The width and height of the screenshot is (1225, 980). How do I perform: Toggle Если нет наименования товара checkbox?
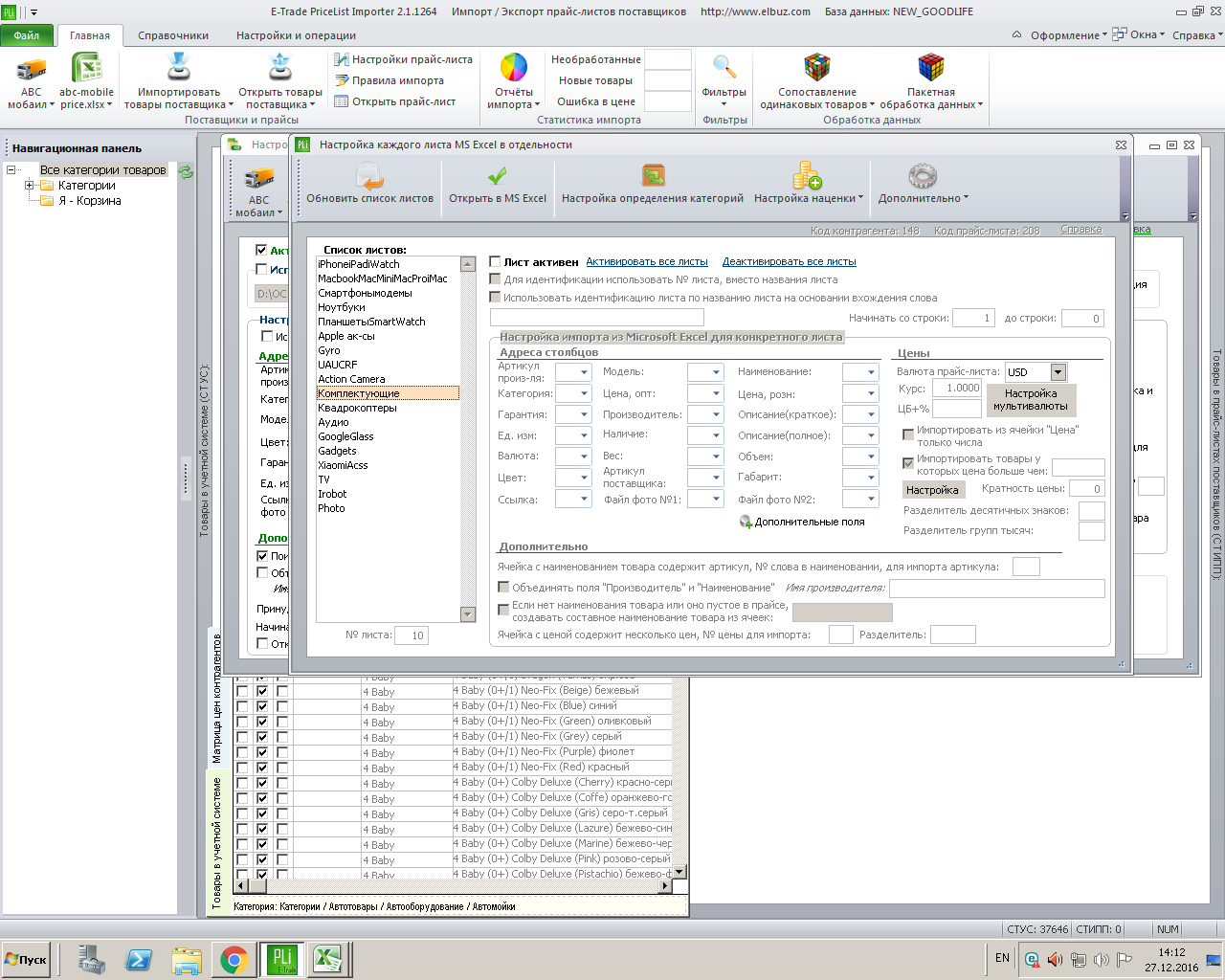point(503,610)
